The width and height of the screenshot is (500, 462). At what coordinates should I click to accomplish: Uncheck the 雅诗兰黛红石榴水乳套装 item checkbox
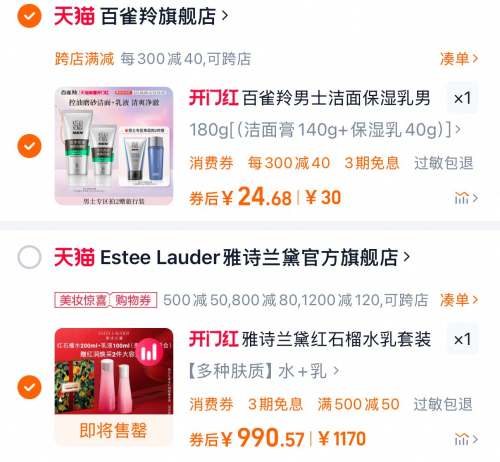[29, 387]
